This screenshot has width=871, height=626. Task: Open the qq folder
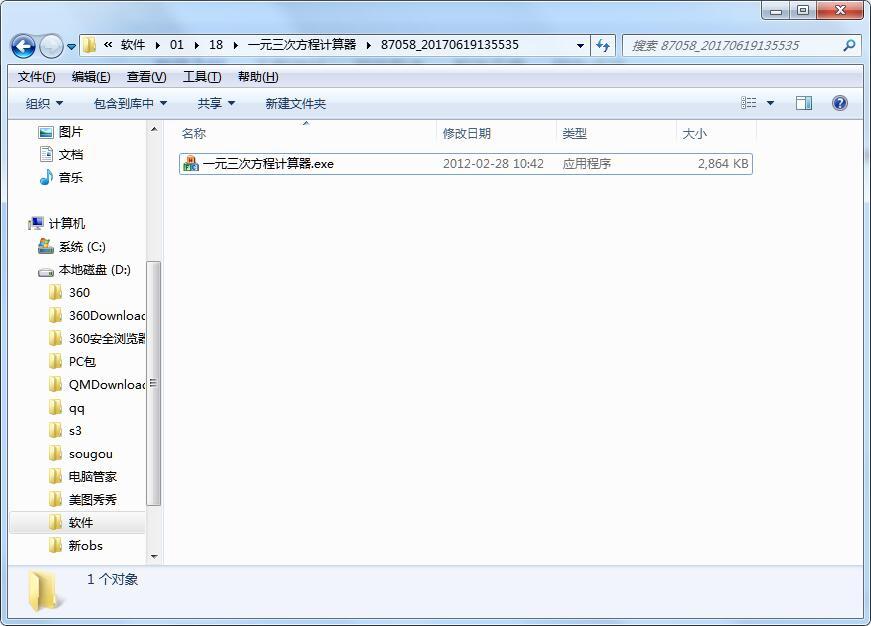tap(67, 408)
